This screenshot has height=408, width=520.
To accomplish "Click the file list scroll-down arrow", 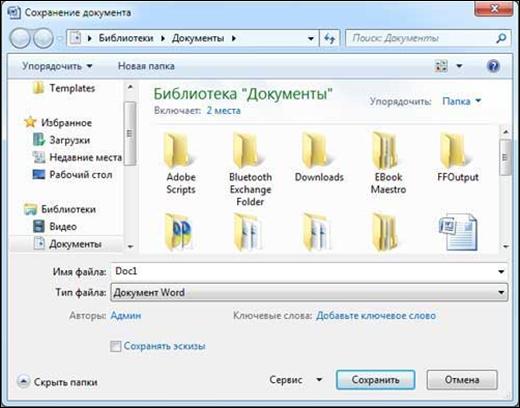I will point(506,246).
